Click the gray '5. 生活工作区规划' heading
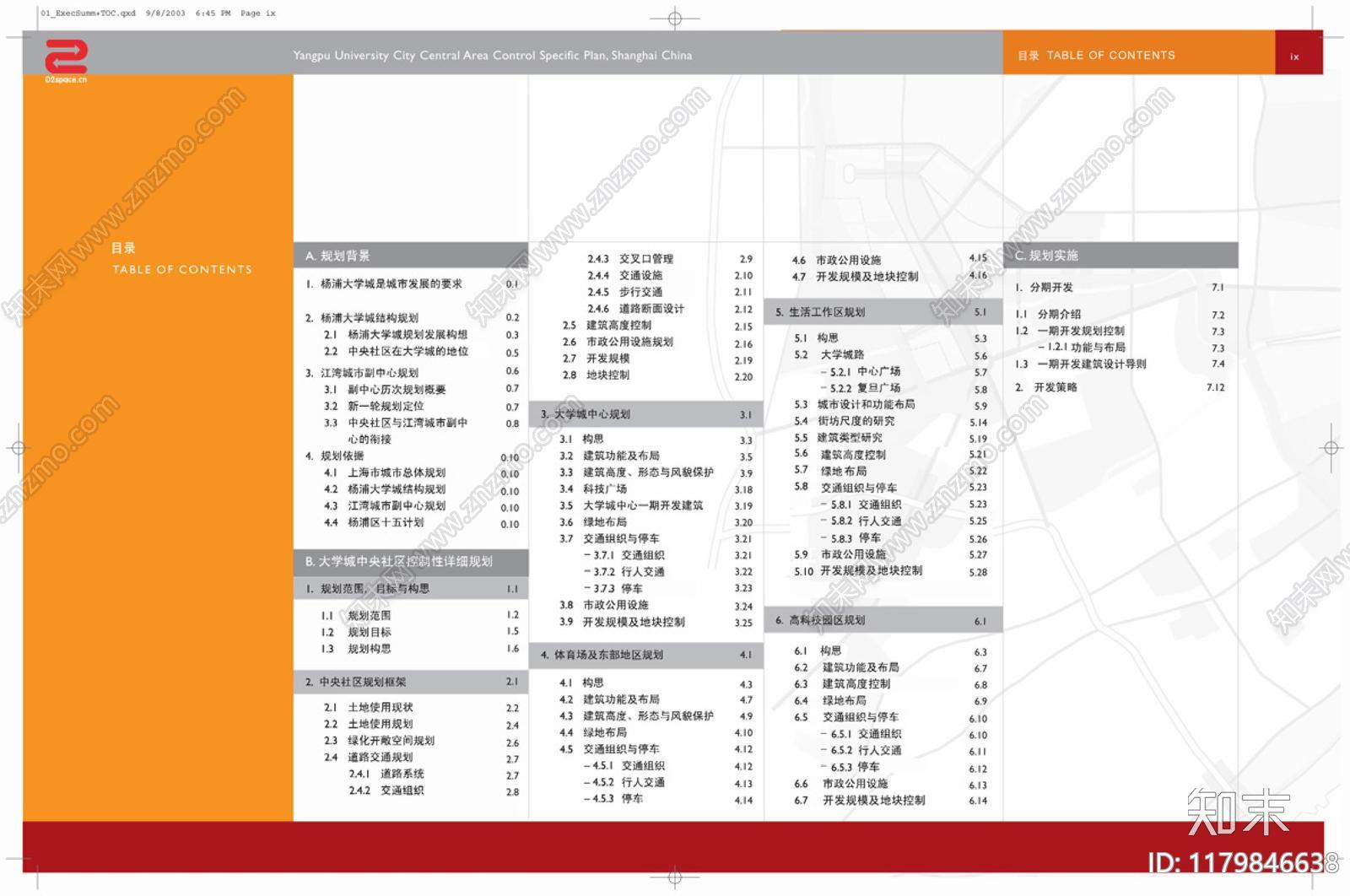1350x896 pixels. point(883,312)
